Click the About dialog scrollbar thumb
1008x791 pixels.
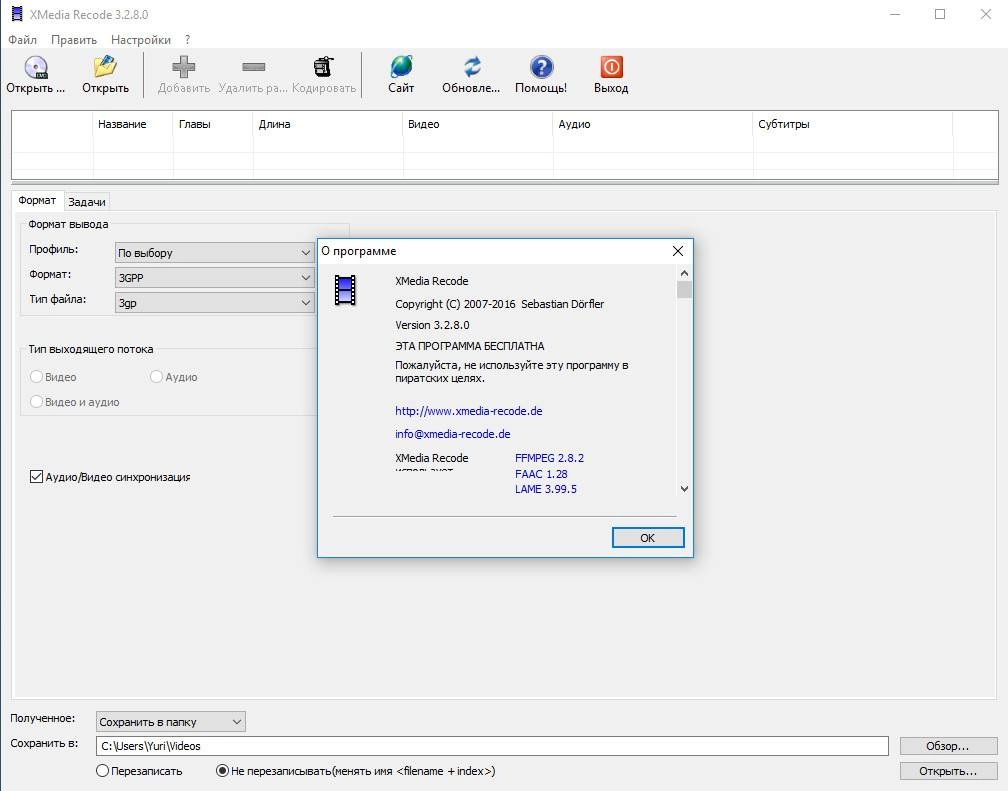click(x=684, y=289)
